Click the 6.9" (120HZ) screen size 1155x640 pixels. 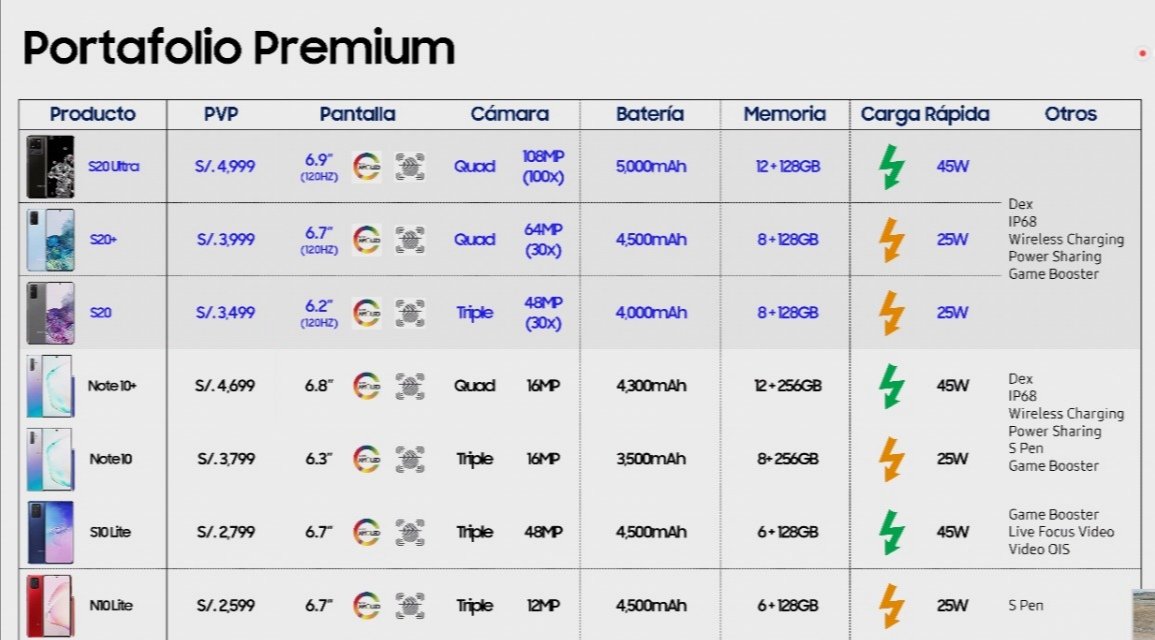(x=319, y=167)
